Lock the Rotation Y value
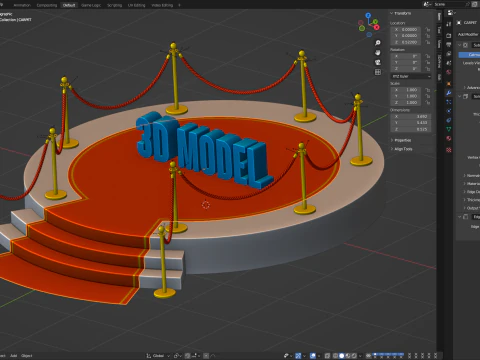This screenshot has height=360, width=480. coord(427,62)
